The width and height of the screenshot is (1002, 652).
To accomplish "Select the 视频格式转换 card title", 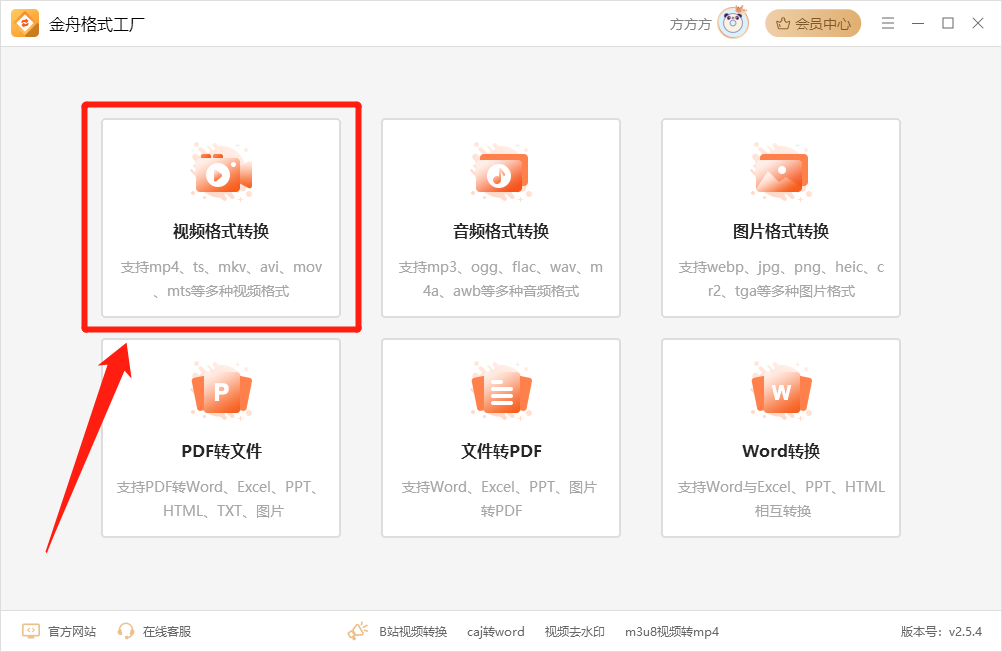I will (x=221, y=231).
